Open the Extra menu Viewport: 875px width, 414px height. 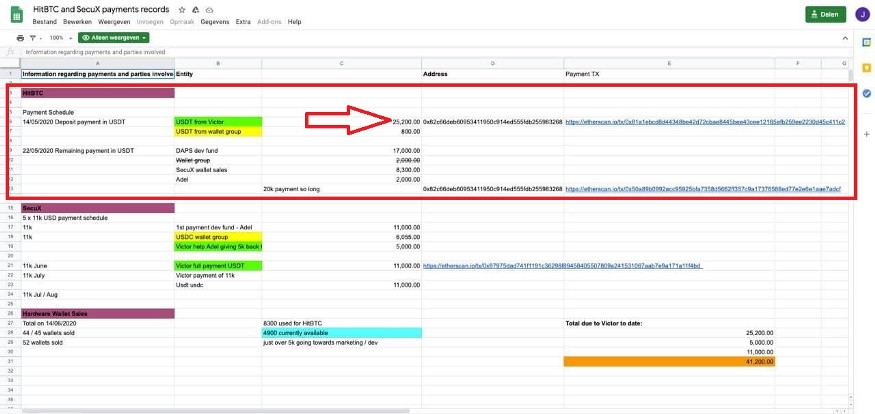[243, 22]
